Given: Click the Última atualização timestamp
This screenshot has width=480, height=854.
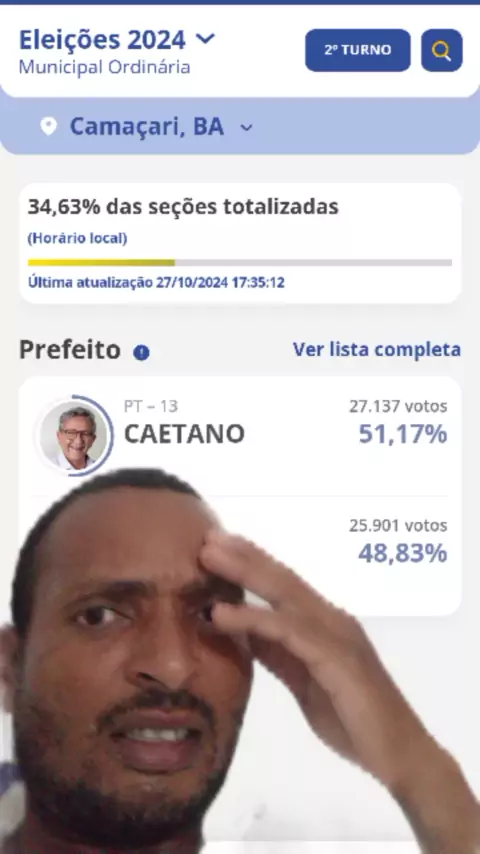Looking at the screenshot, I should tap(156, 283).
